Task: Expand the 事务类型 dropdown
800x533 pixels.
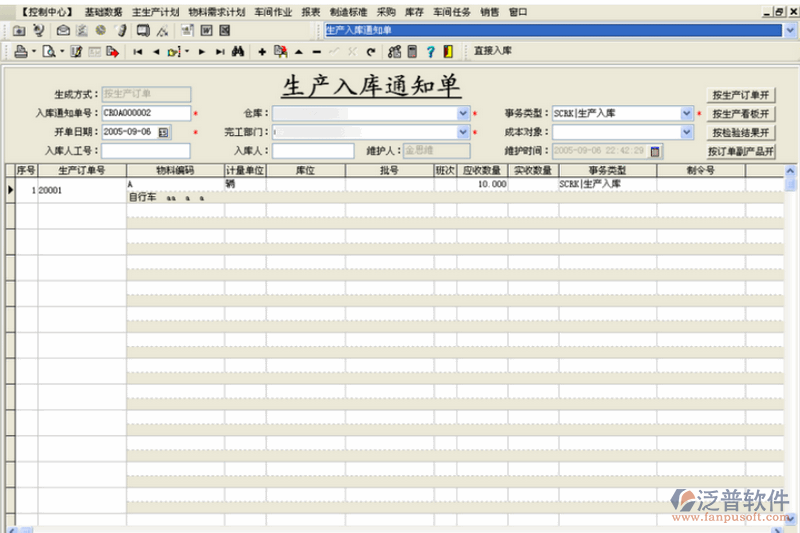Action: click(687, 113)
